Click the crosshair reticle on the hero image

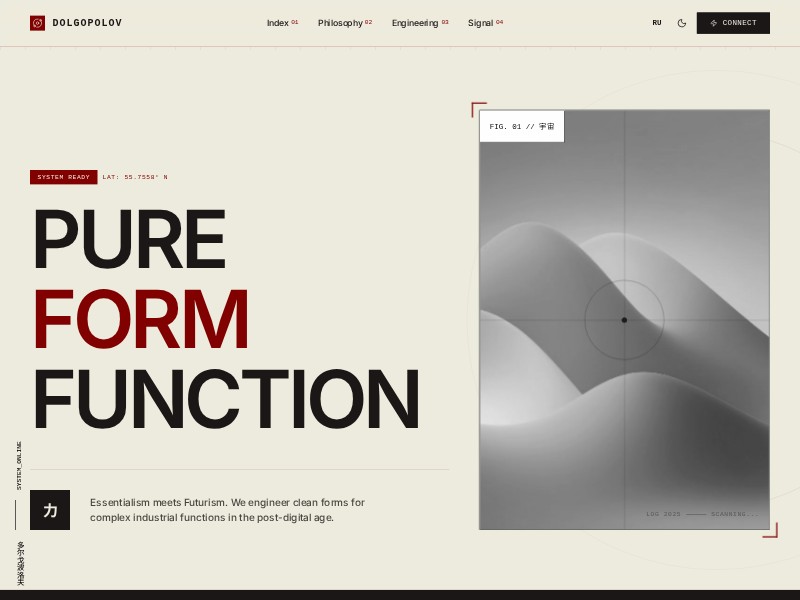(624, 320)
